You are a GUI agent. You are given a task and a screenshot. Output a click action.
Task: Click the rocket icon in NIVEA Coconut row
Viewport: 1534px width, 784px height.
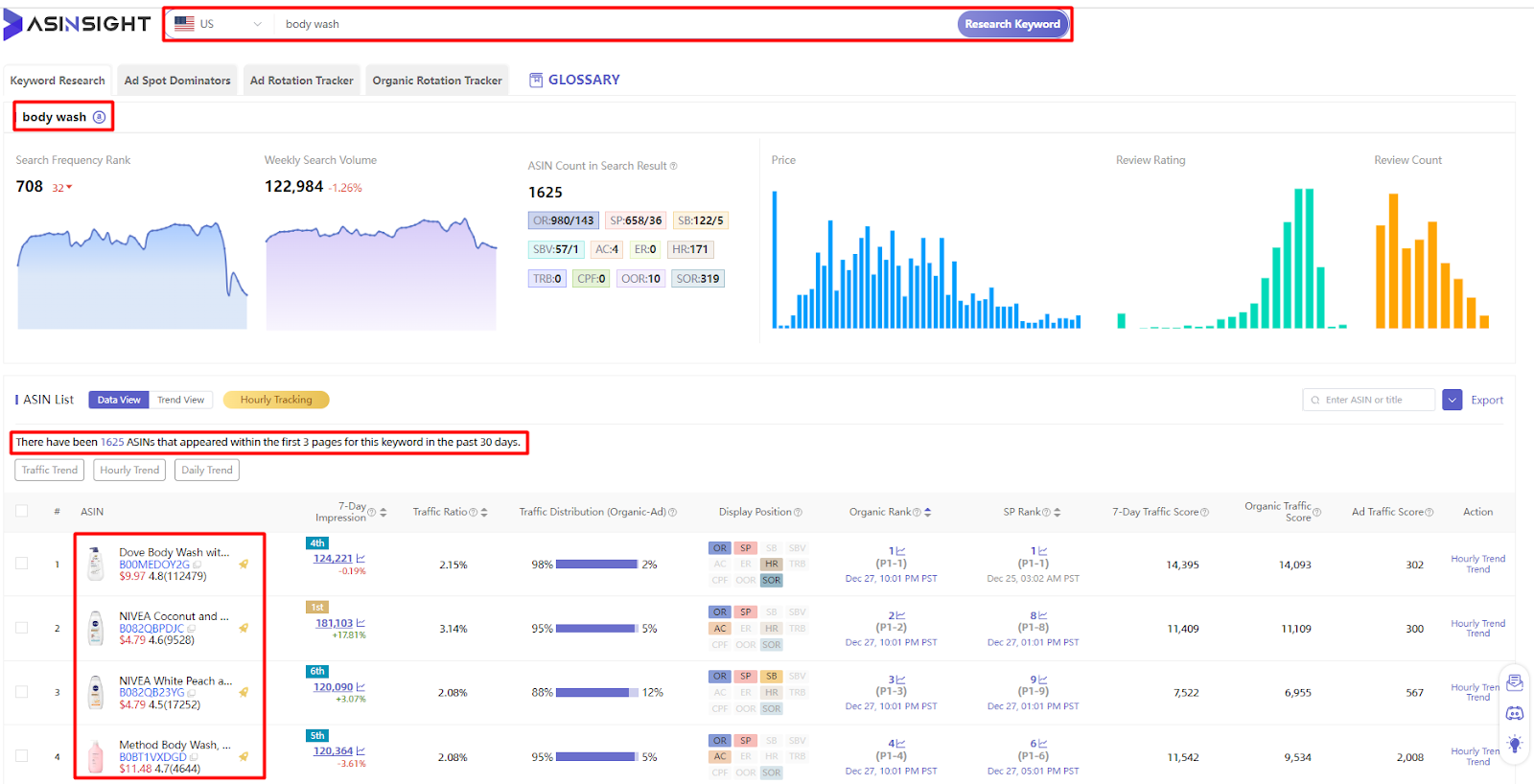[x=244, y=628]
